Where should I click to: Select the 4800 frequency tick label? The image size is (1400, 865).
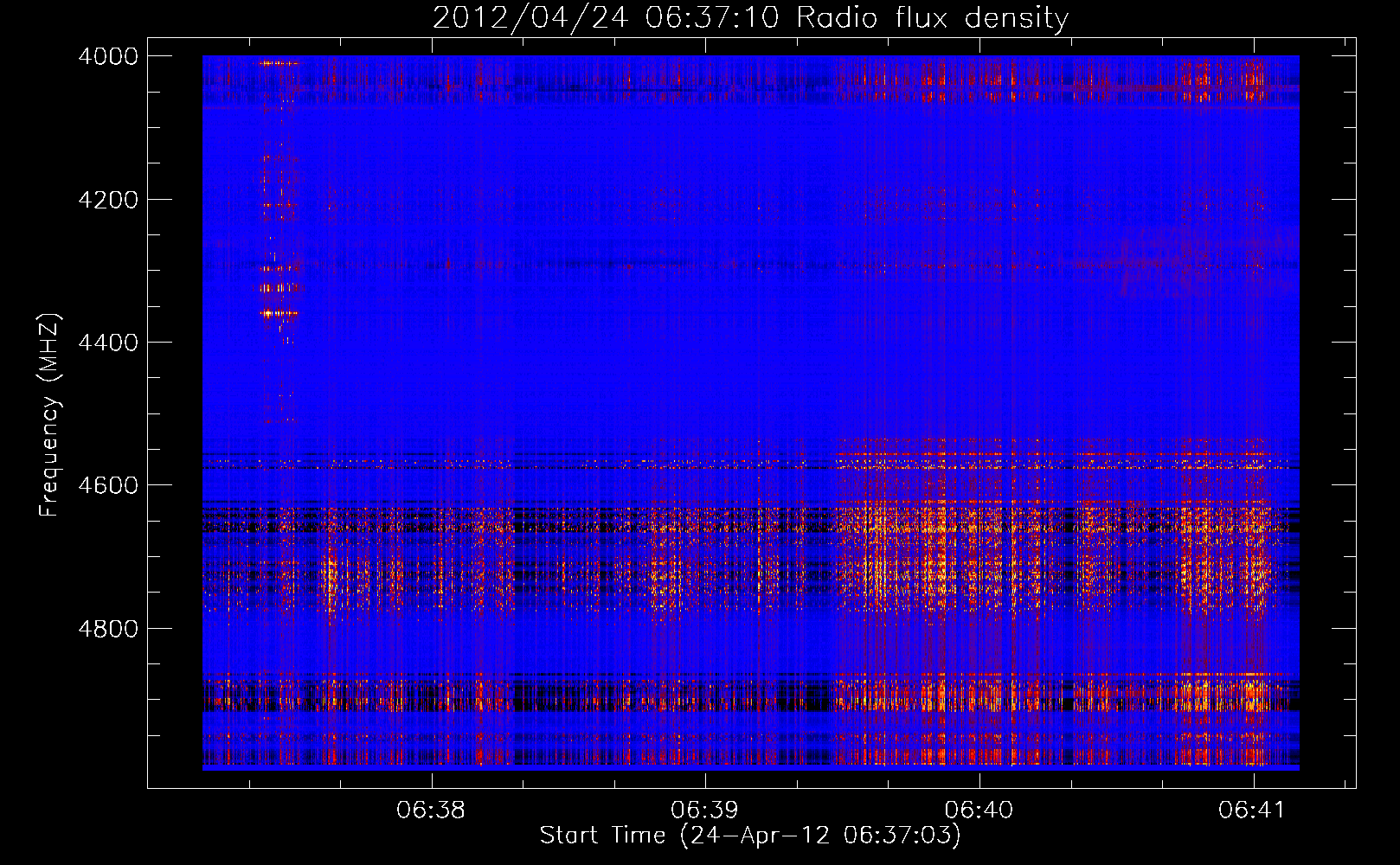pyautogui.click(x=108, y=629)
